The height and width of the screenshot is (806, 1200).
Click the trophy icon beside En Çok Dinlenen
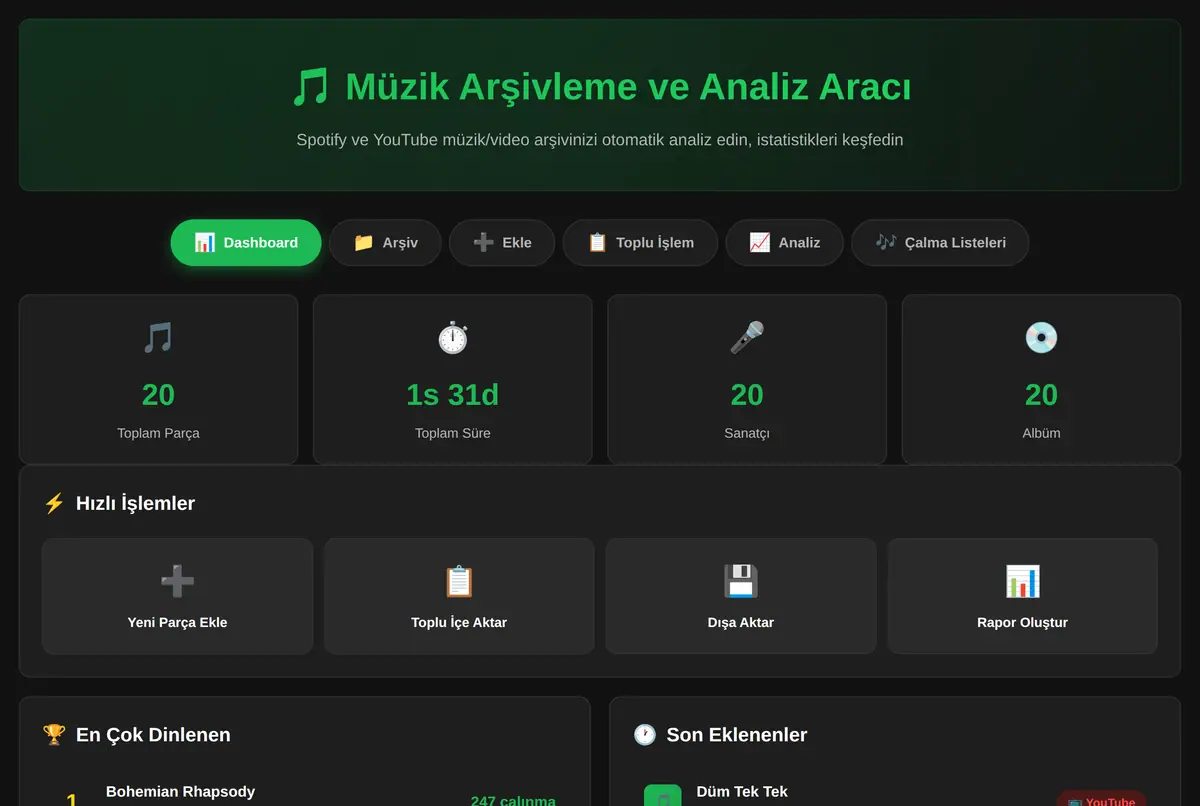pos(54,735)
